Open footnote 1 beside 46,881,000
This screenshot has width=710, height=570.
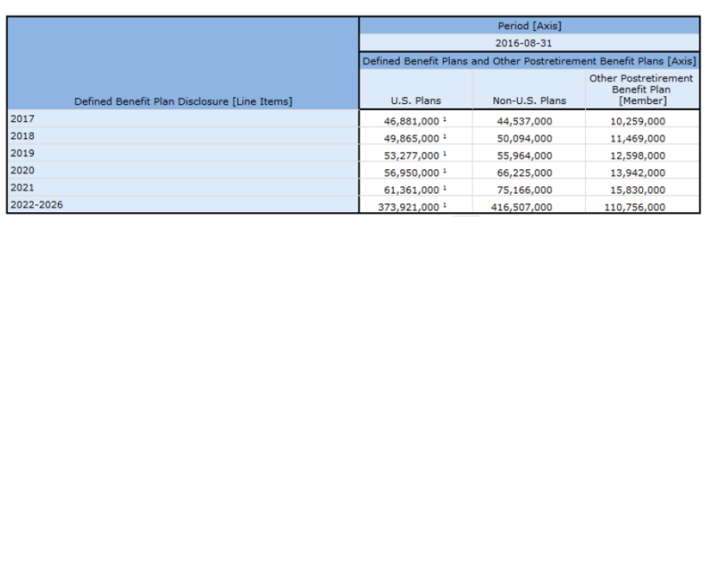pos(445,119)
